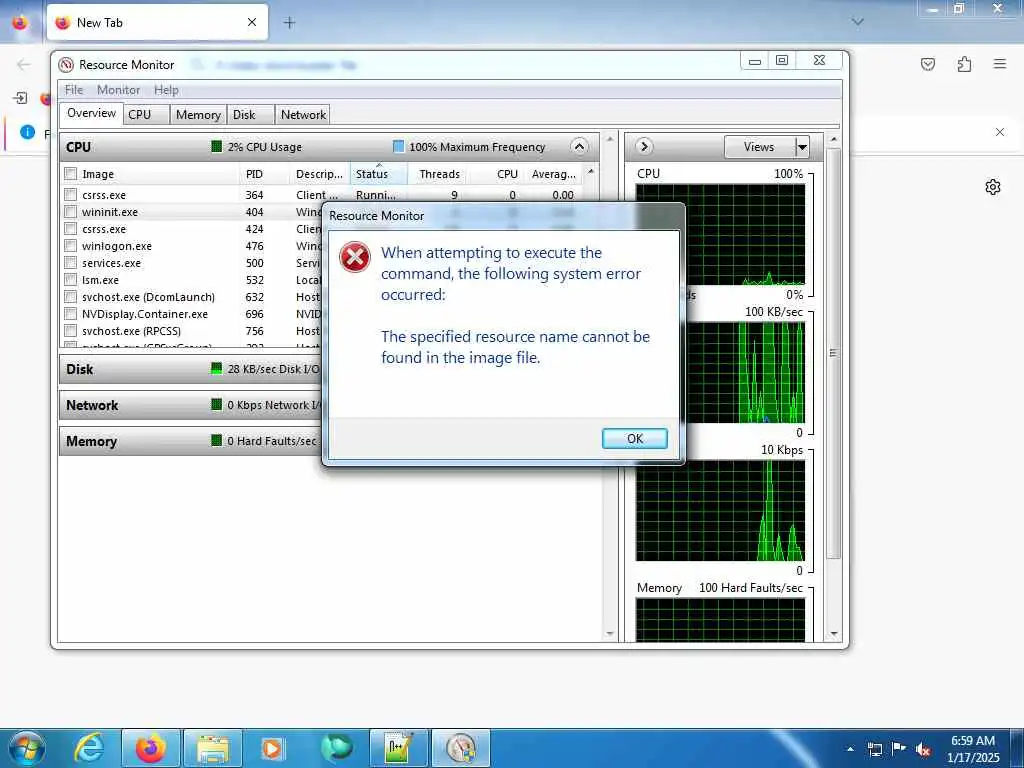The height and width of the screenshot is (768, 1024).
Task: Click the Firefox import bookmarks icon
Action: pos(20,98)
